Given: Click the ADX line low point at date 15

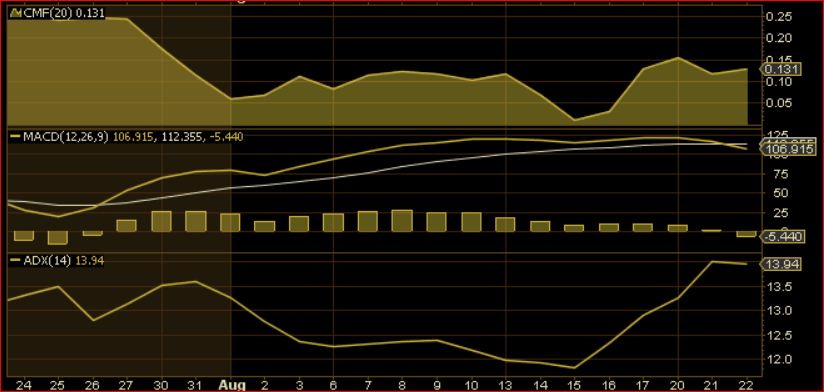Looking at the screenshot, I should click(x=574, y=367).
